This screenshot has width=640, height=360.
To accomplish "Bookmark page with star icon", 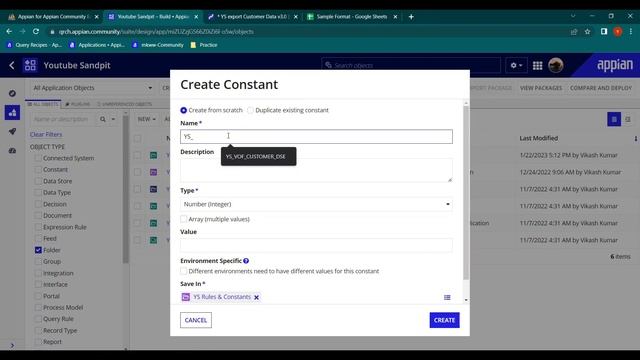I will [587, 31].
